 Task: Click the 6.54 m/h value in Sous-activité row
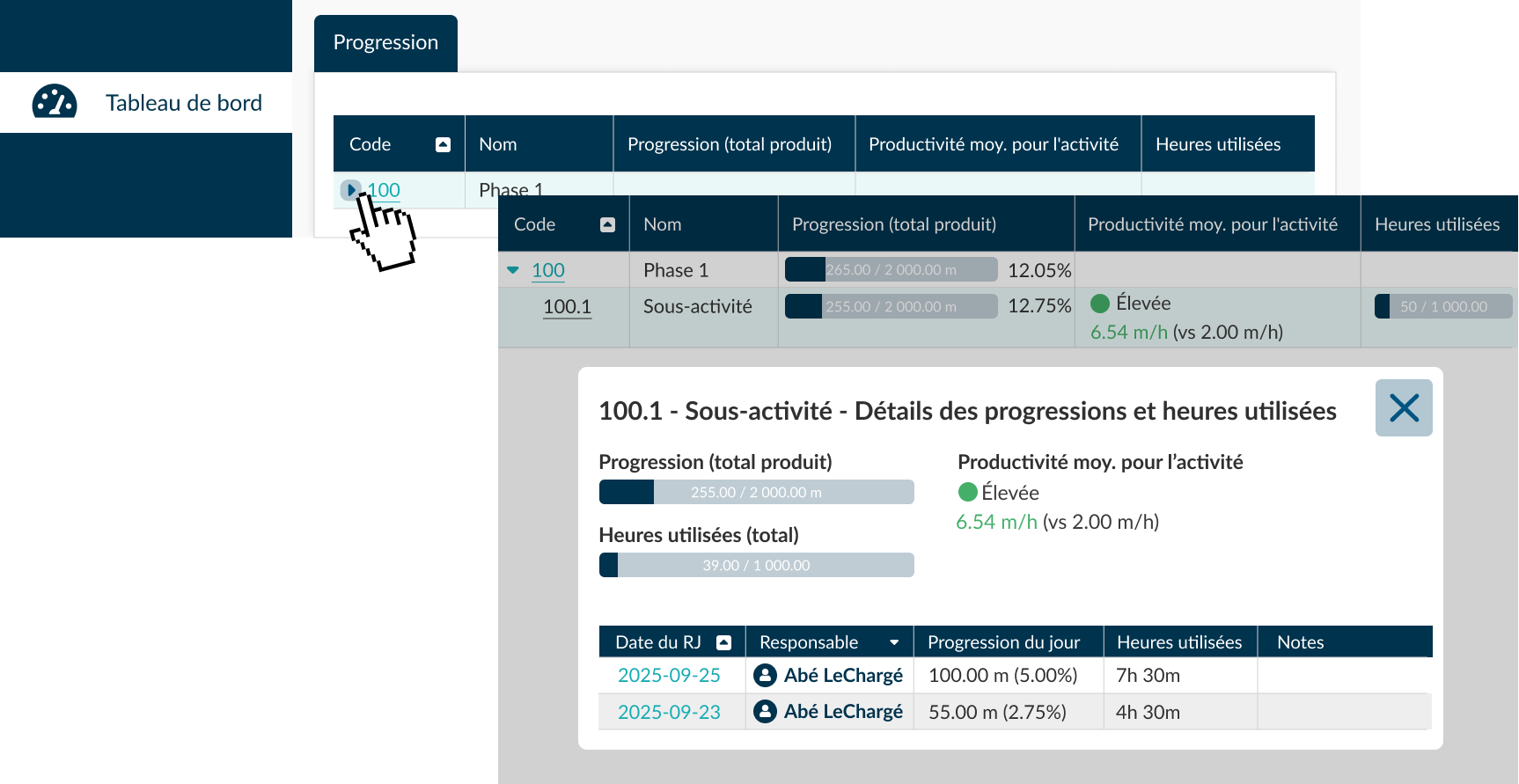1129,332
